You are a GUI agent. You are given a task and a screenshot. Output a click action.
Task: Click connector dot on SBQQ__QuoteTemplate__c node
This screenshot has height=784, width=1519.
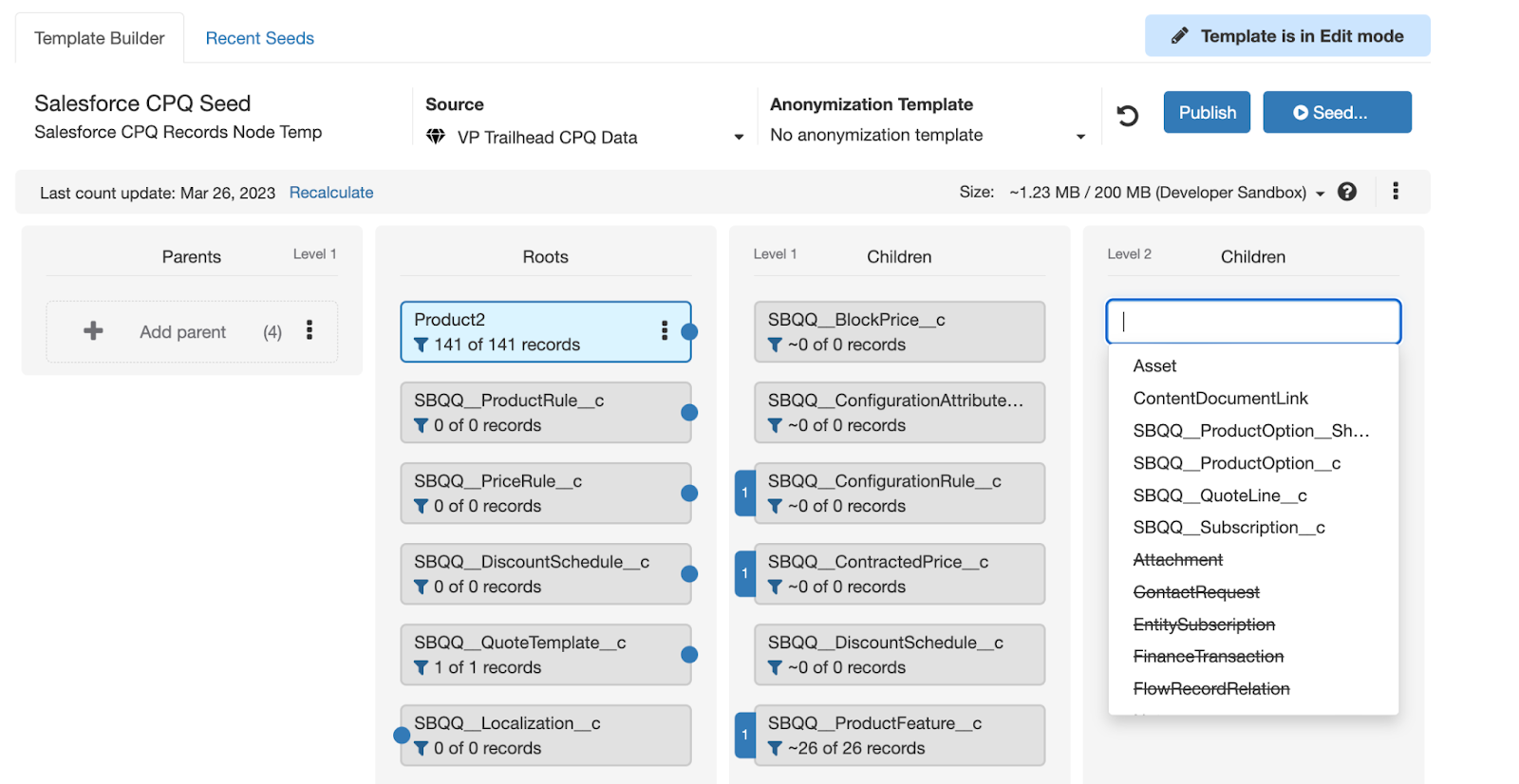(x=690, y=654)
